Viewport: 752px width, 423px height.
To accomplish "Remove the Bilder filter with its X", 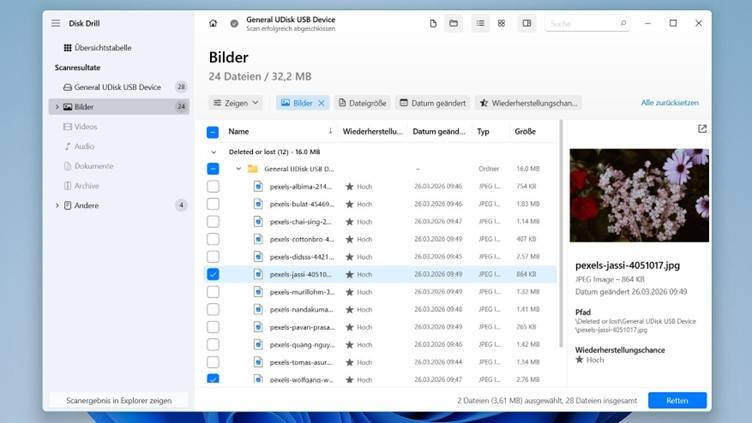I will click(321, 103).
